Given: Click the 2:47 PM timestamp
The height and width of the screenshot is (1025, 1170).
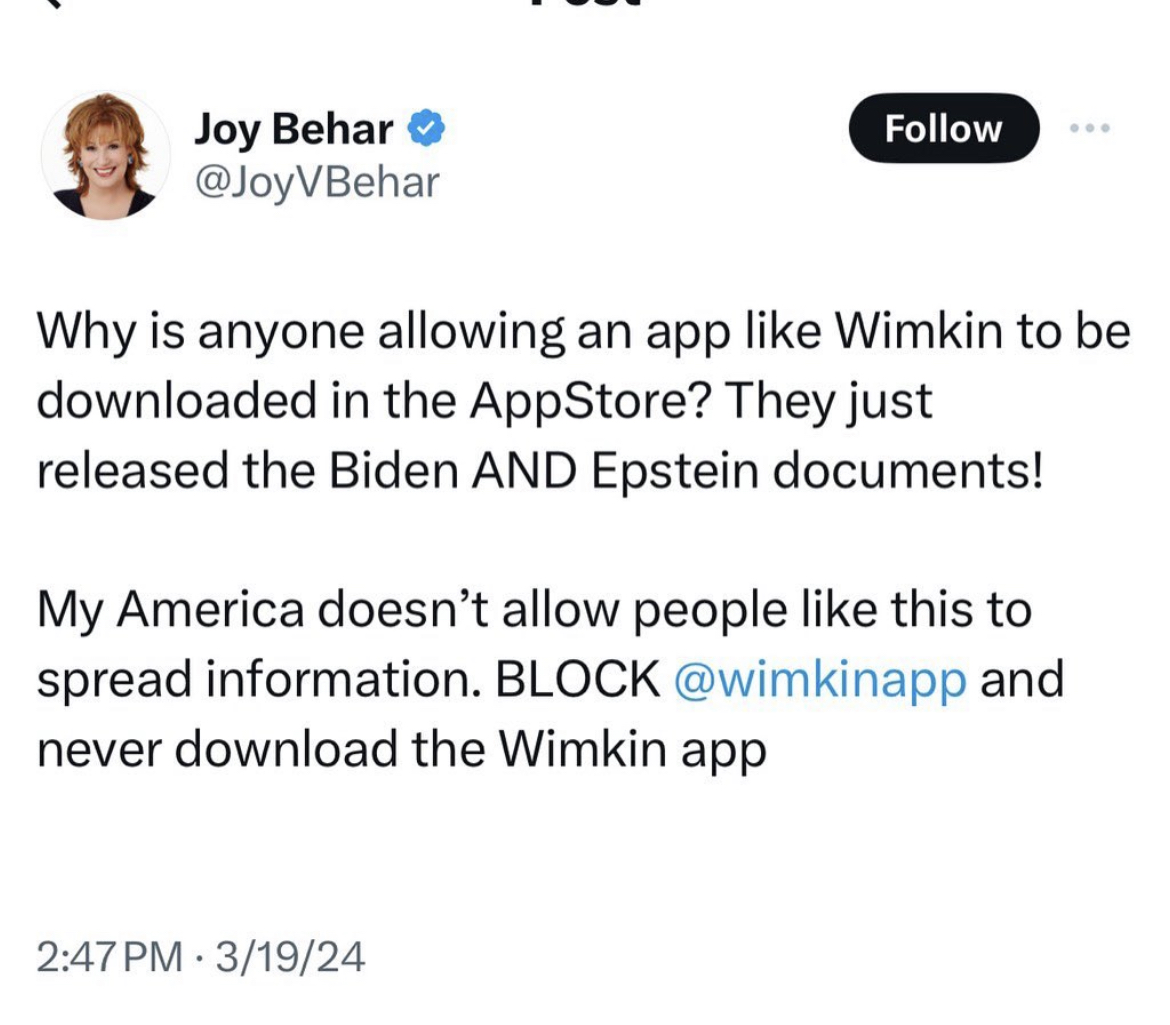Looking at the screenshot, I should coord(111,959).
